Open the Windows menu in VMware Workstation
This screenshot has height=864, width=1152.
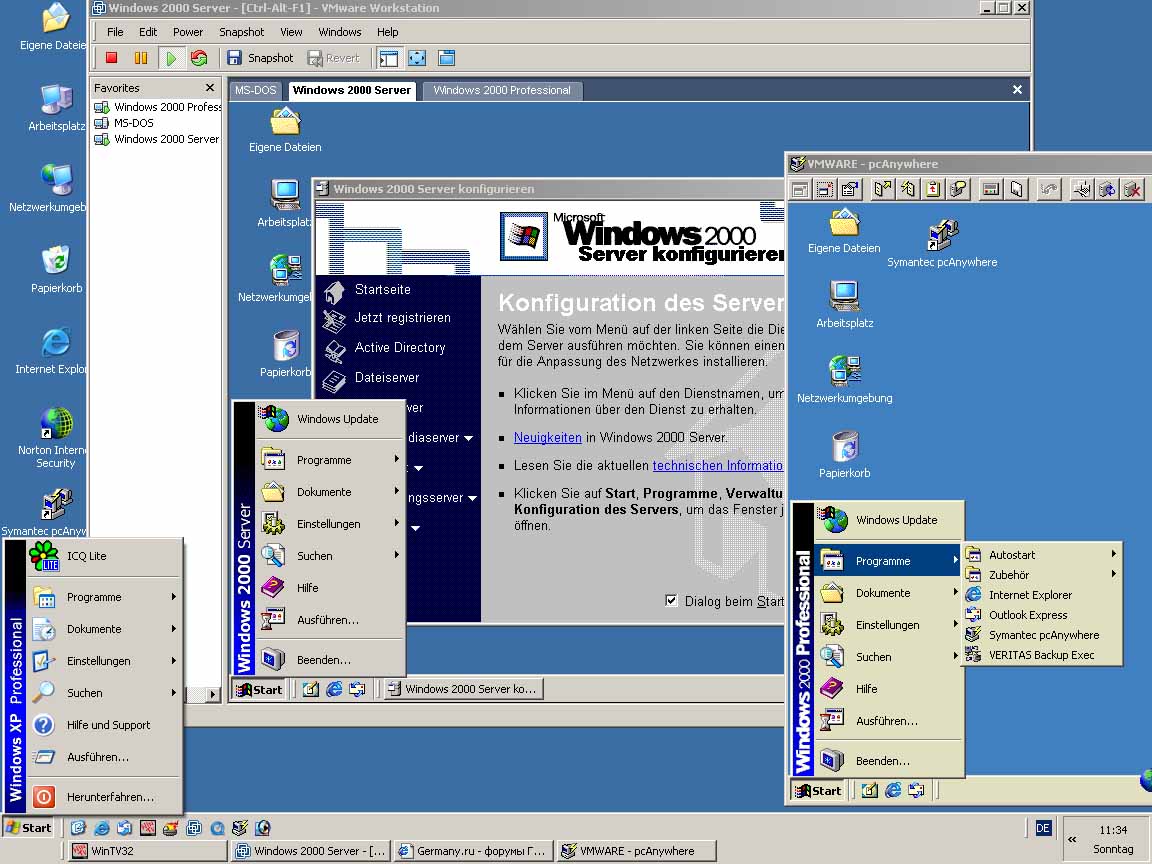(x=339, y=32)
